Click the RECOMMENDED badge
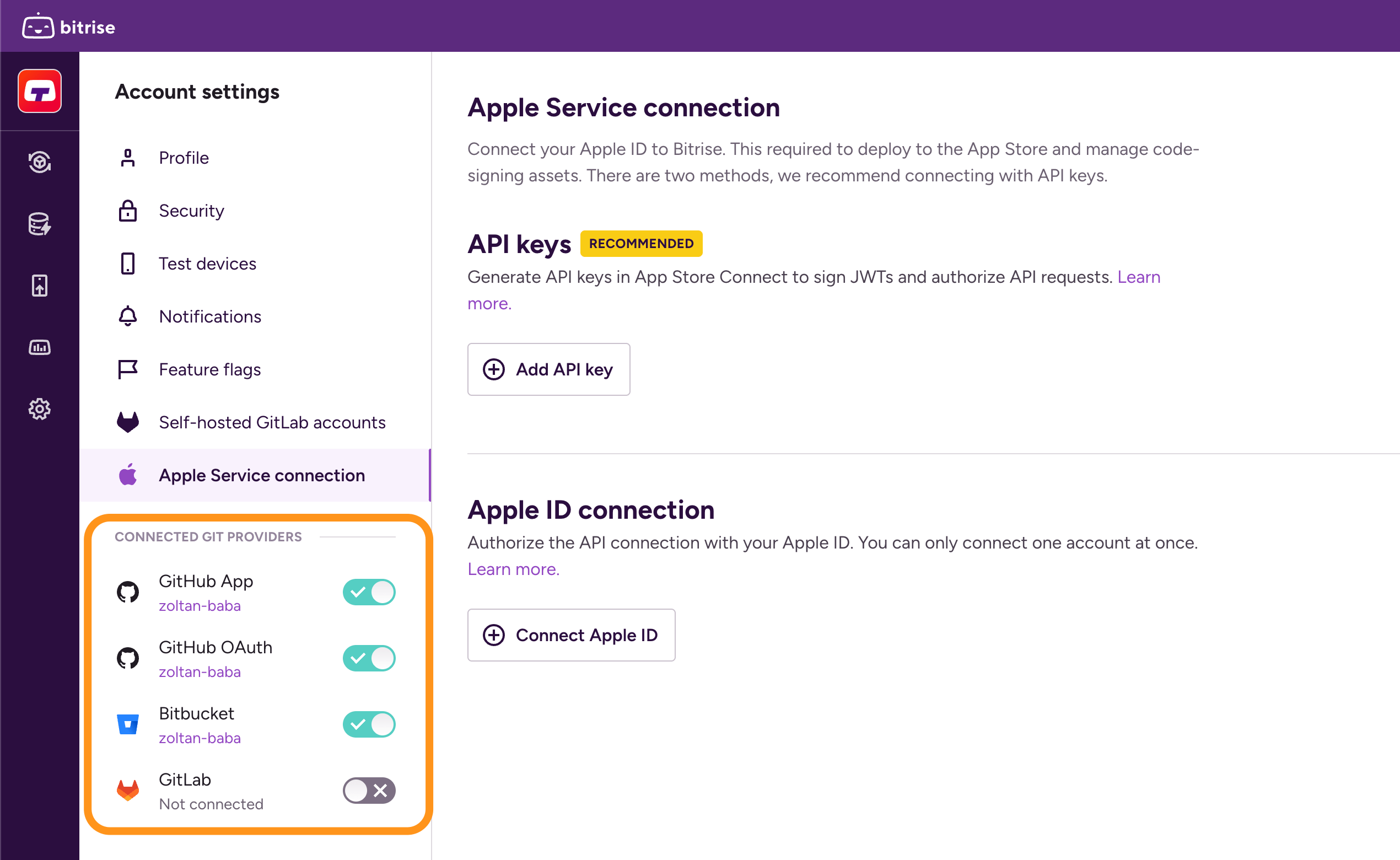The height and width of the screenshot is (860, 1400). (x=642, y=244)
